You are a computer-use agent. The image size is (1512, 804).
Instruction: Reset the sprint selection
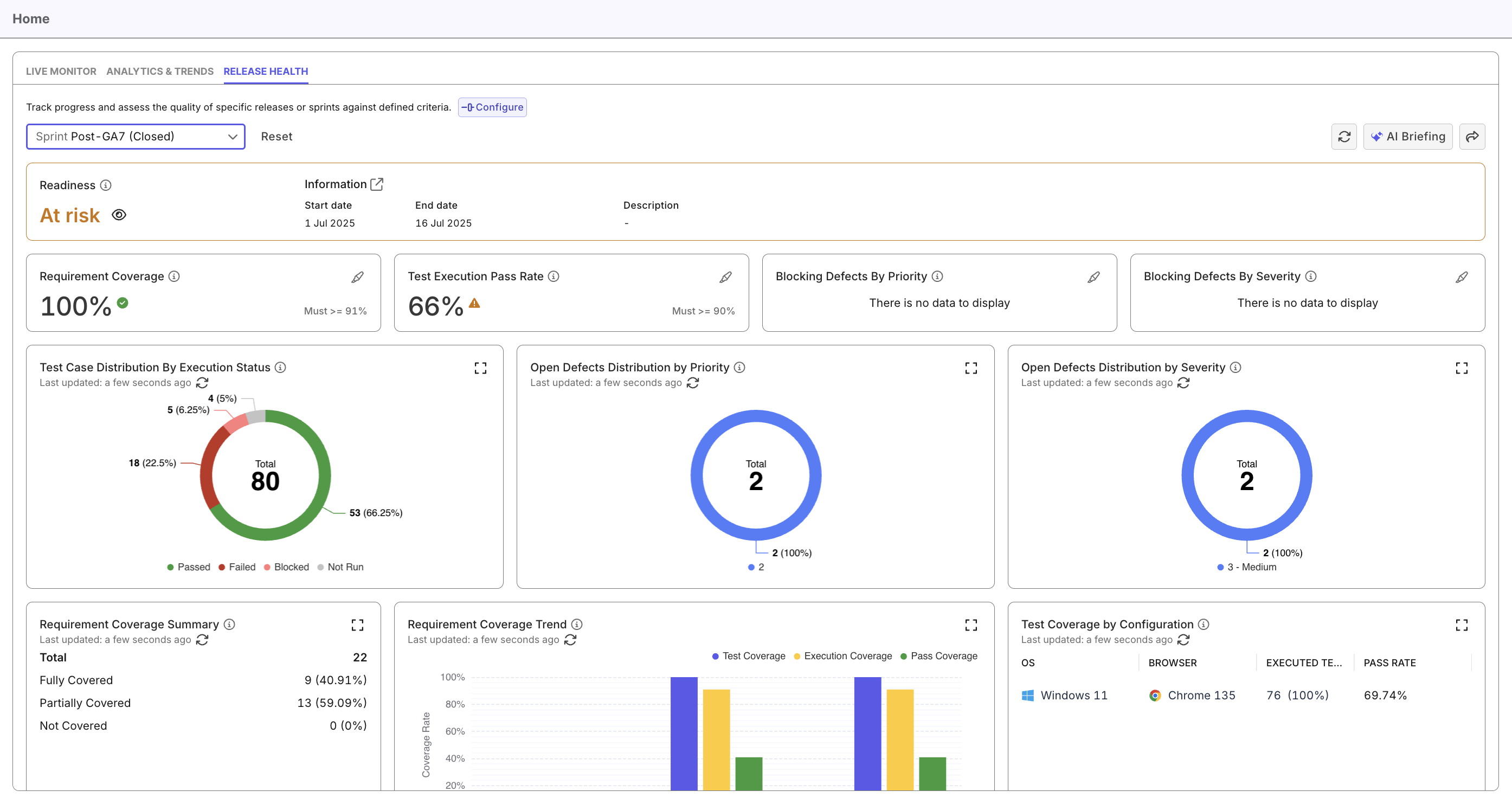pyautogui.click(x=276, y=136)
